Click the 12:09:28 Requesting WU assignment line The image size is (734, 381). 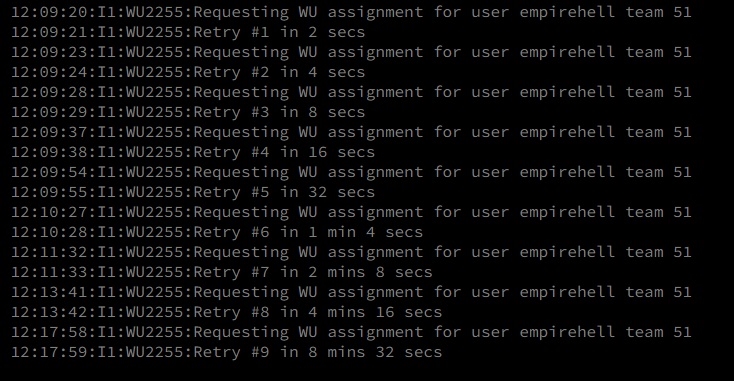click(x=351, y=92)
